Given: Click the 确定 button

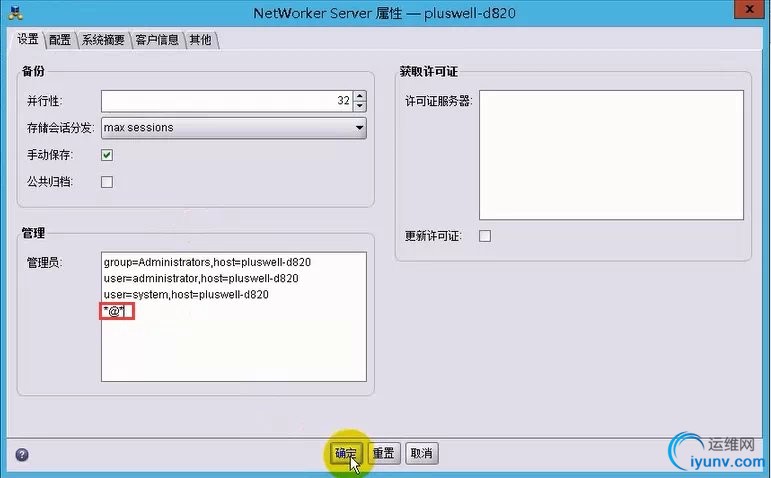Looking at the screenshot, I should pos(346,453).
